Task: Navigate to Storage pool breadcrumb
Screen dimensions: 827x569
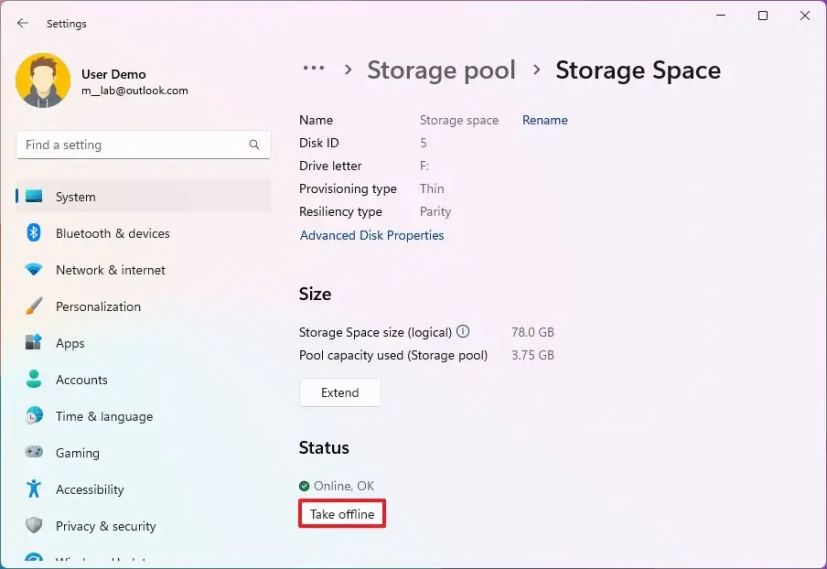Action: point(441,70)
